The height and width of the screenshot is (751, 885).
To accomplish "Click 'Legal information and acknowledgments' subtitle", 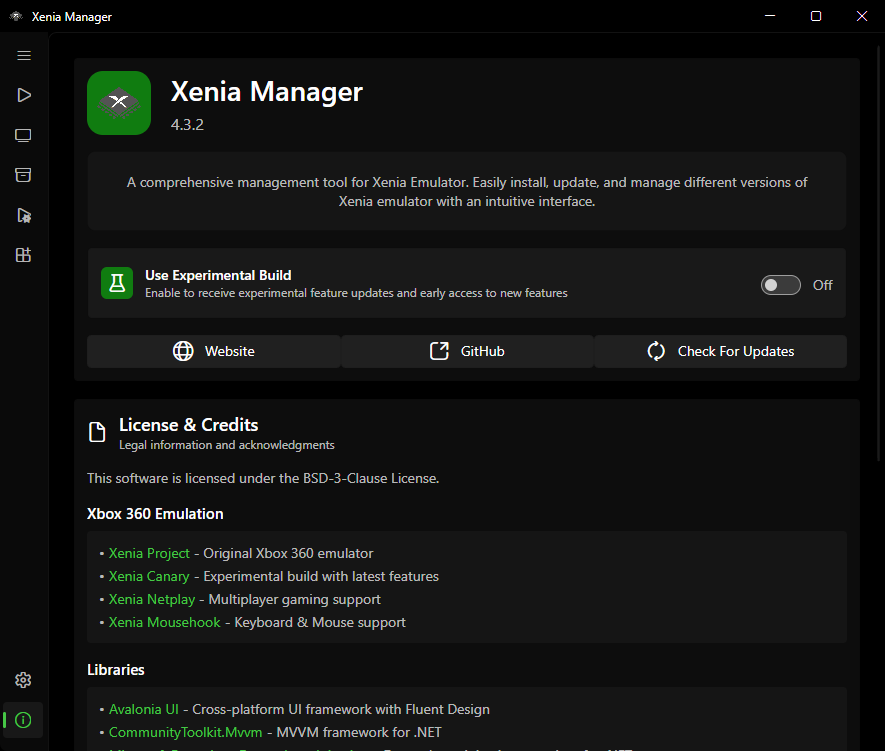I will (x=227, y=445).
